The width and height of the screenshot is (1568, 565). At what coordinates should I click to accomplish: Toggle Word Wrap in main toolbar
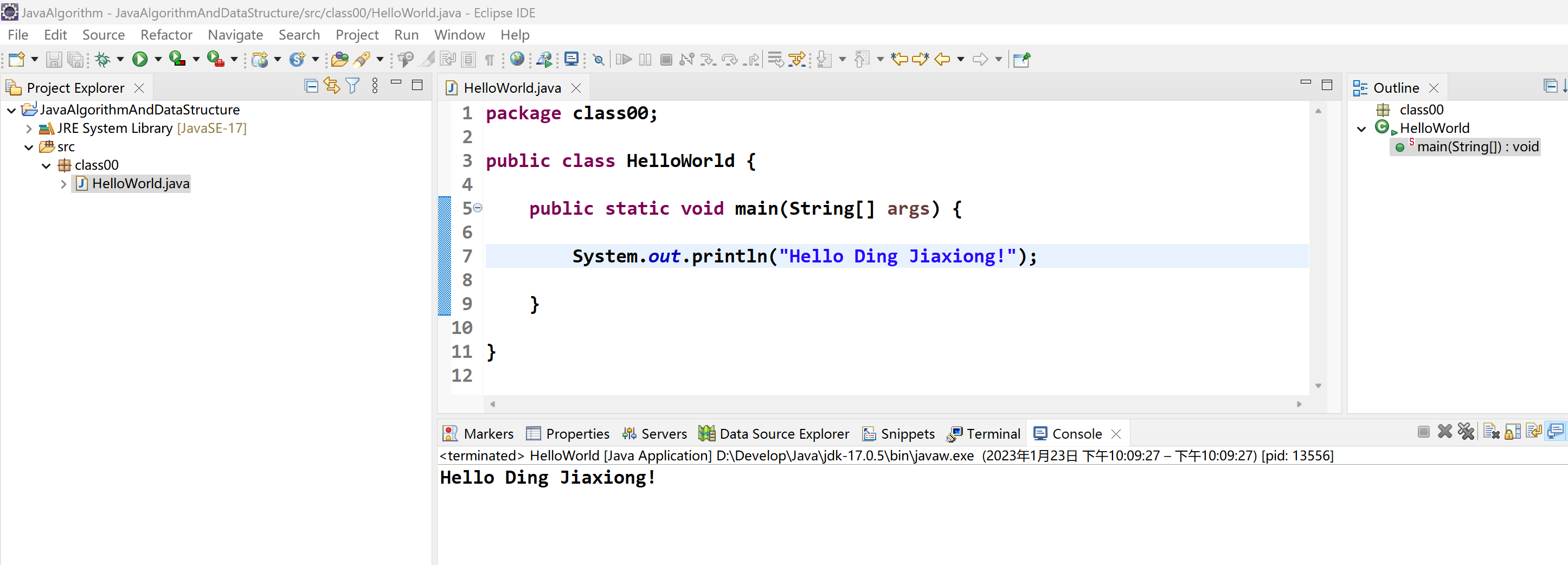pos(448,59)
